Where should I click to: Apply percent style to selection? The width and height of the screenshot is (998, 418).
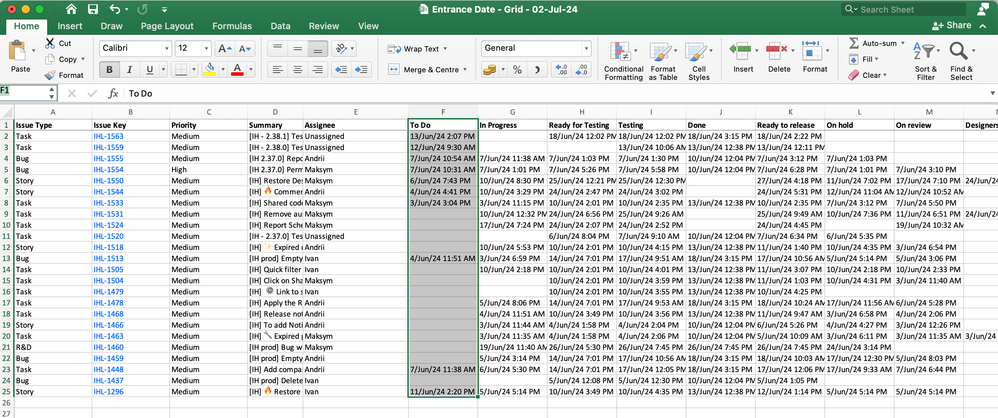pos(517,70)
